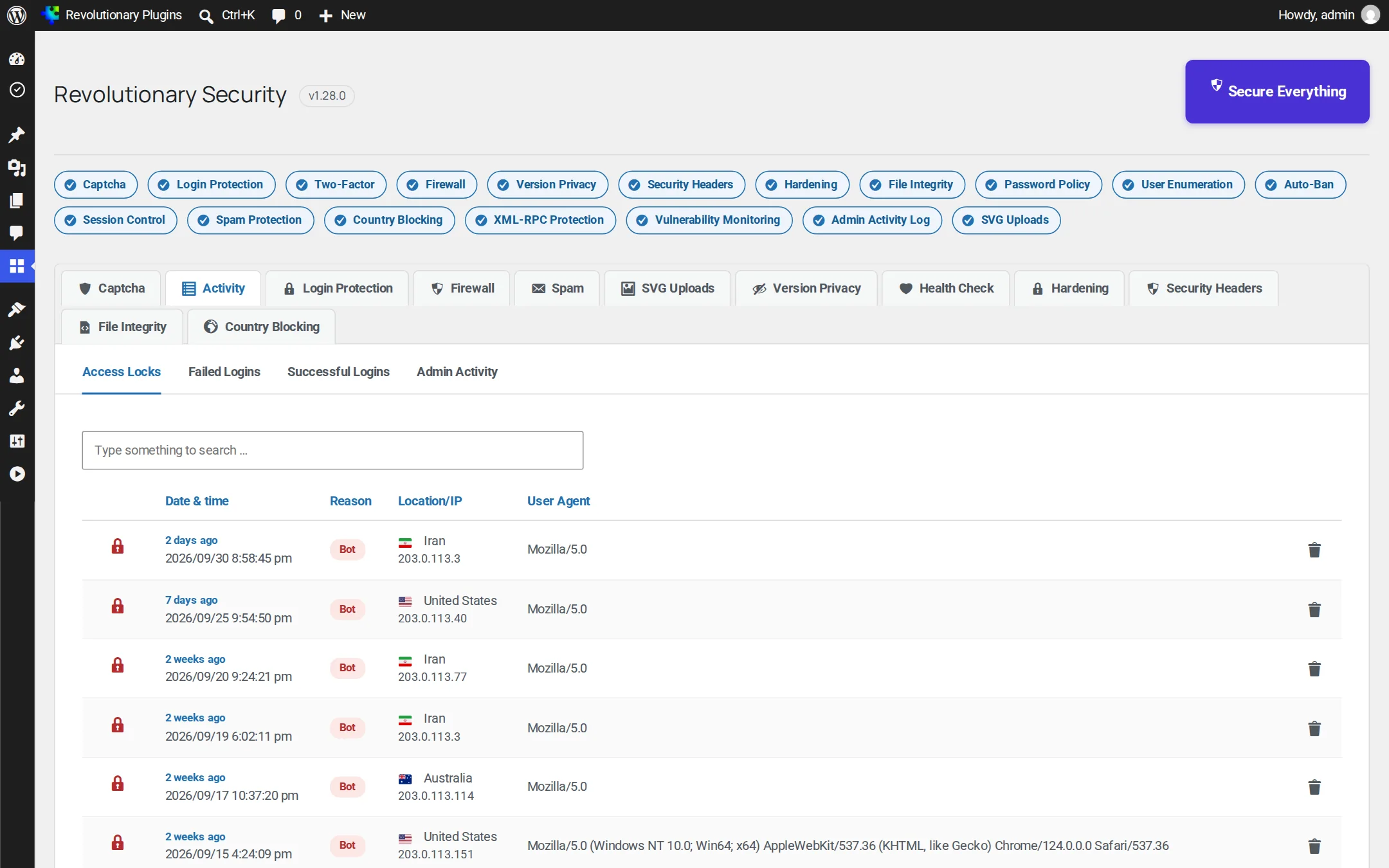The height and width of the screenshot is (868, 1389).
Task: Click the lock icon for 2026/09/30 entry
Action: tap(118, 547)
